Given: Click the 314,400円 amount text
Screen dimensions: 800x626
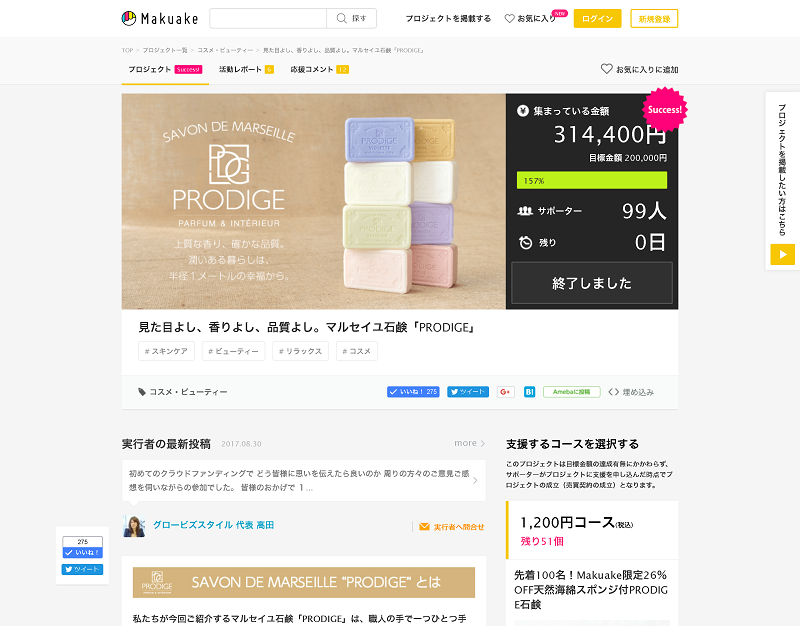Looking at the screenshot, I should [610, 135].
